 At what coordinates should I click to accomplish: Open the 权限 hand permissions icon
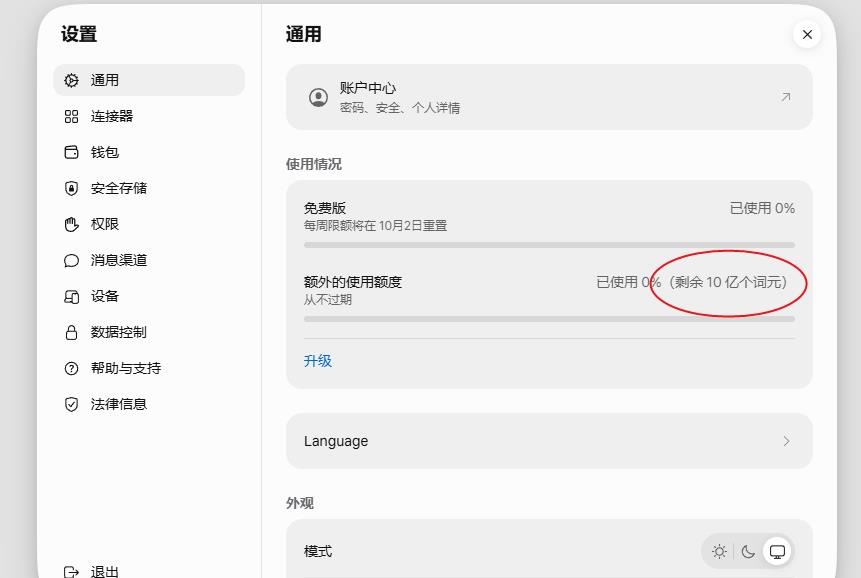coord(71,224)
